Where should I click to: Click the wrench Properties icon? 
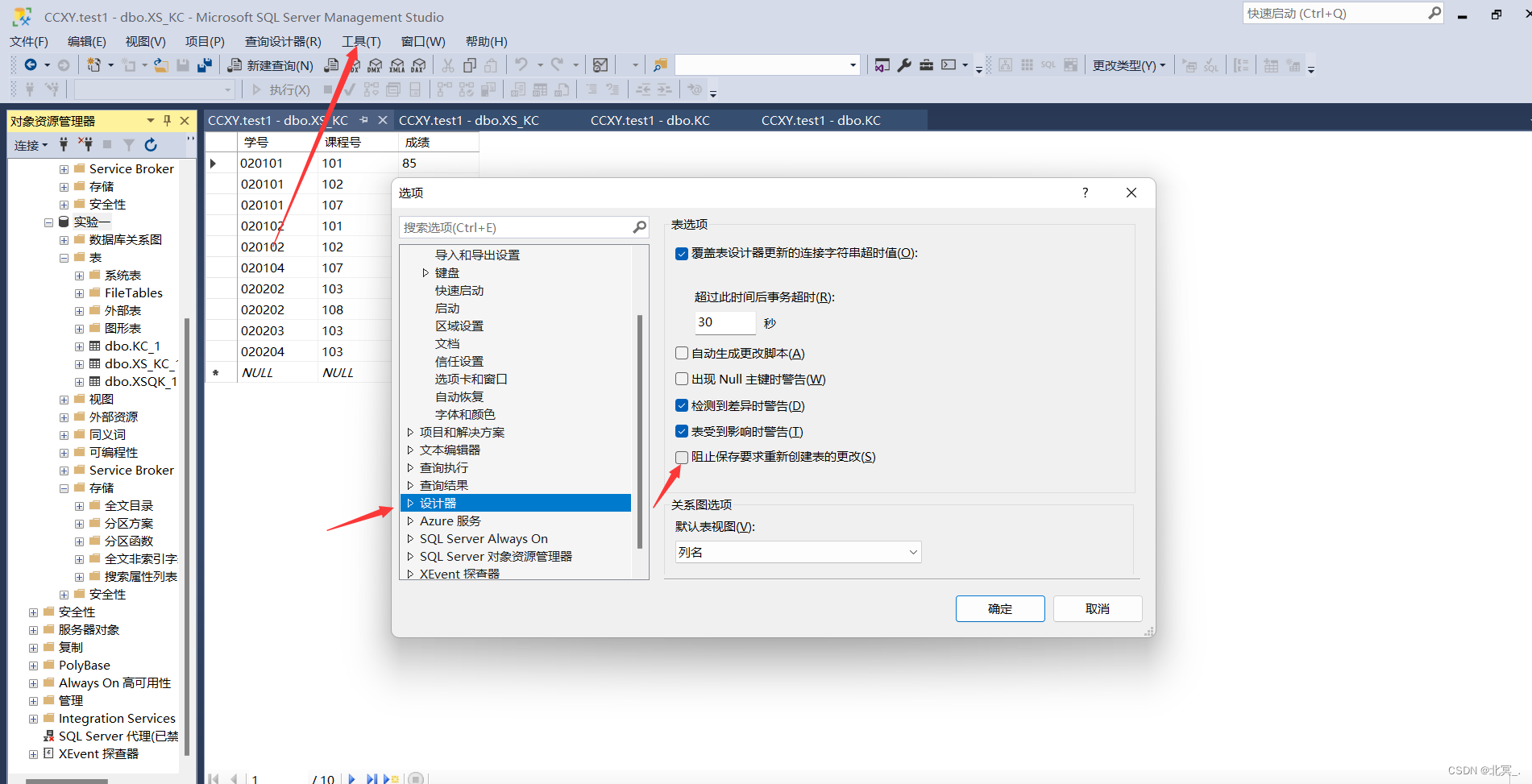[904, 65]
